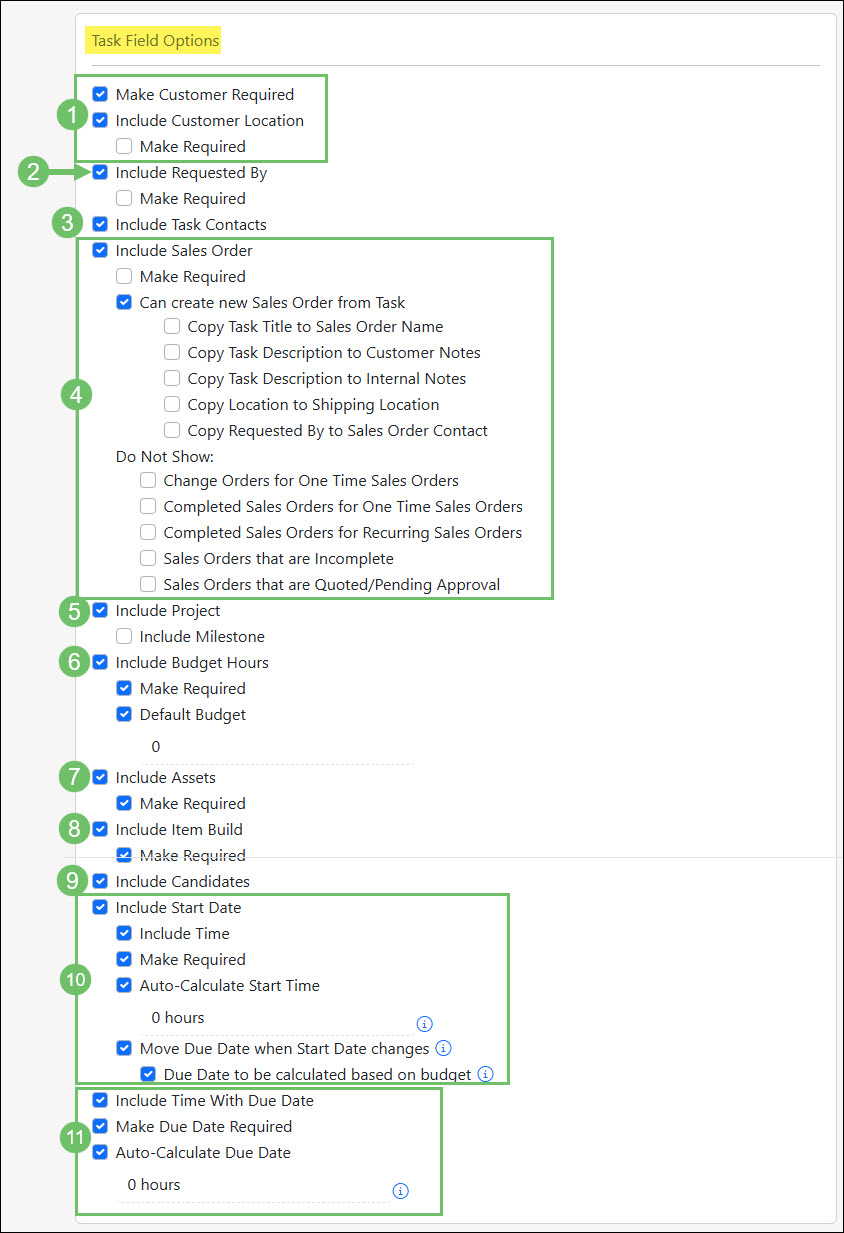This screenshot has width=844, height=1233.
Task: Toggle Make Due Date Required
Action: 100,1126
